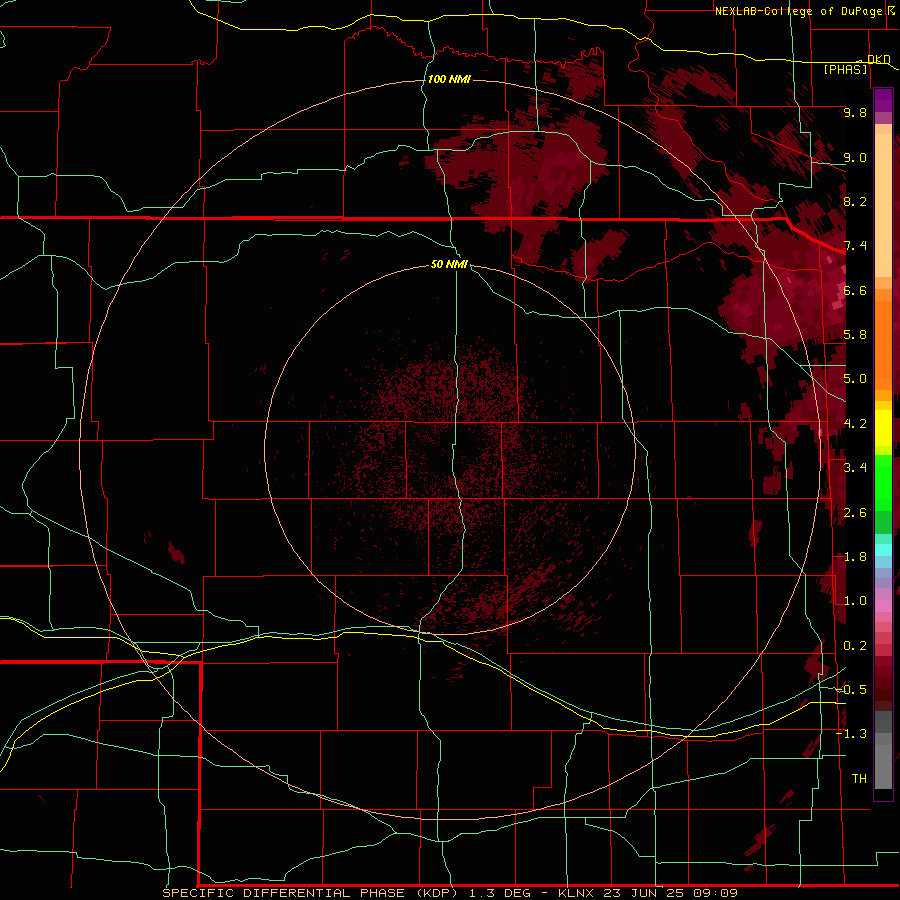The height and width of the screenshot is (900, 900).
Task: Pick the gray color band near TH
Action: pos(883,766)
